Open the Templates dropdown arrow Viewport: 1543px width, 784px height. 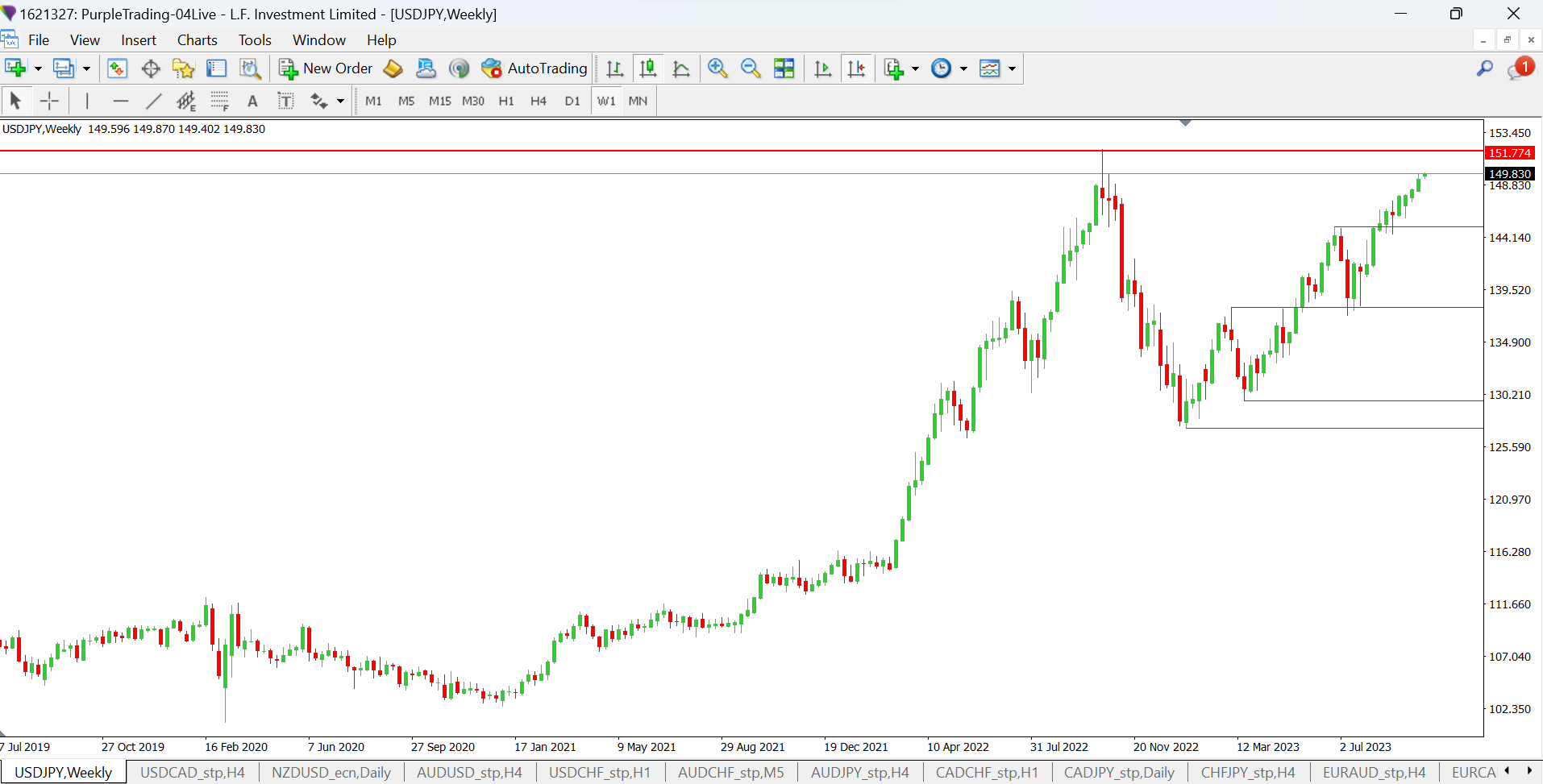pyautogui.click(x=1012, y=69)
